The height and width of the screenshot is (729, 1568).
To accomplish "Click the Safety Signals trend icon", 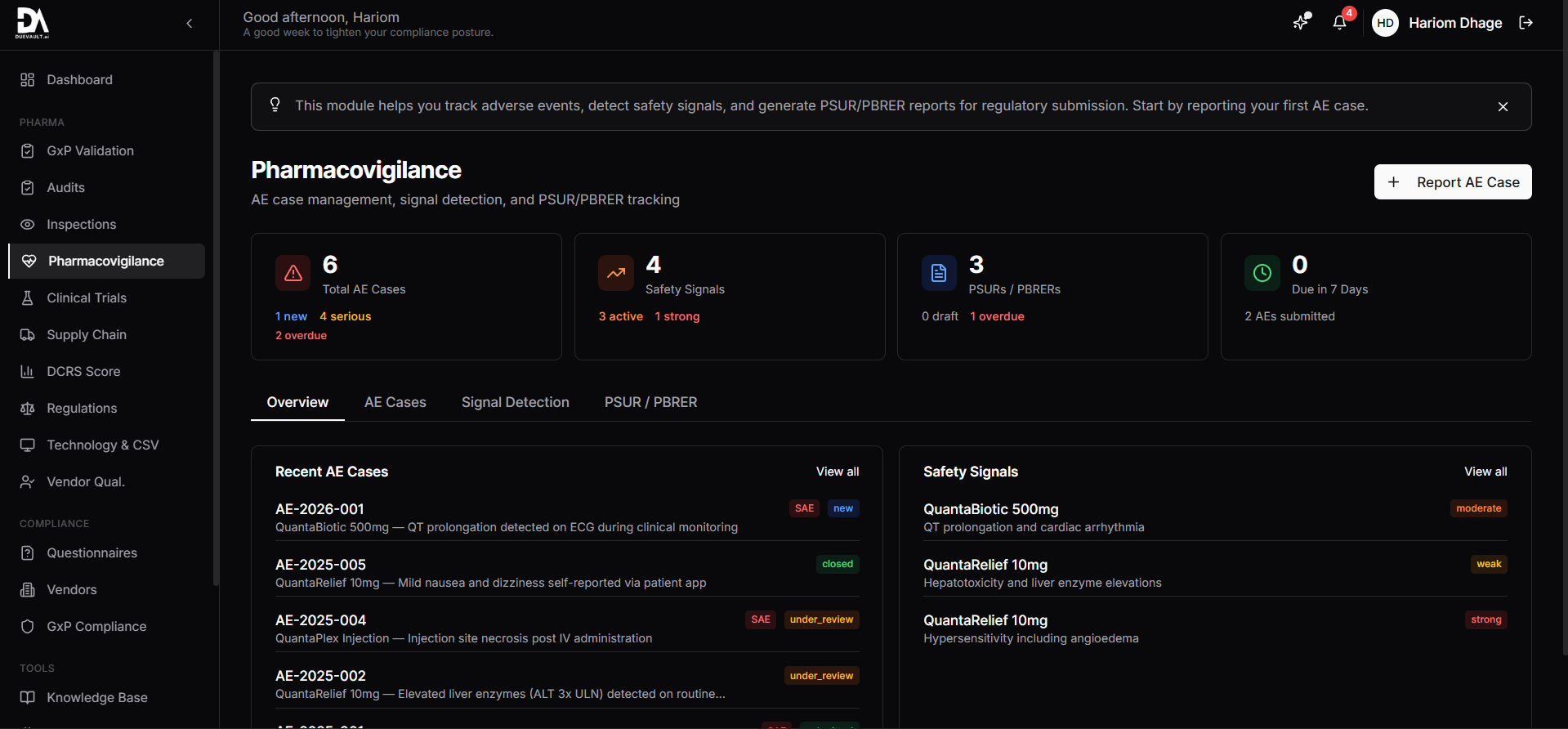I will click(x=616, y=274).
